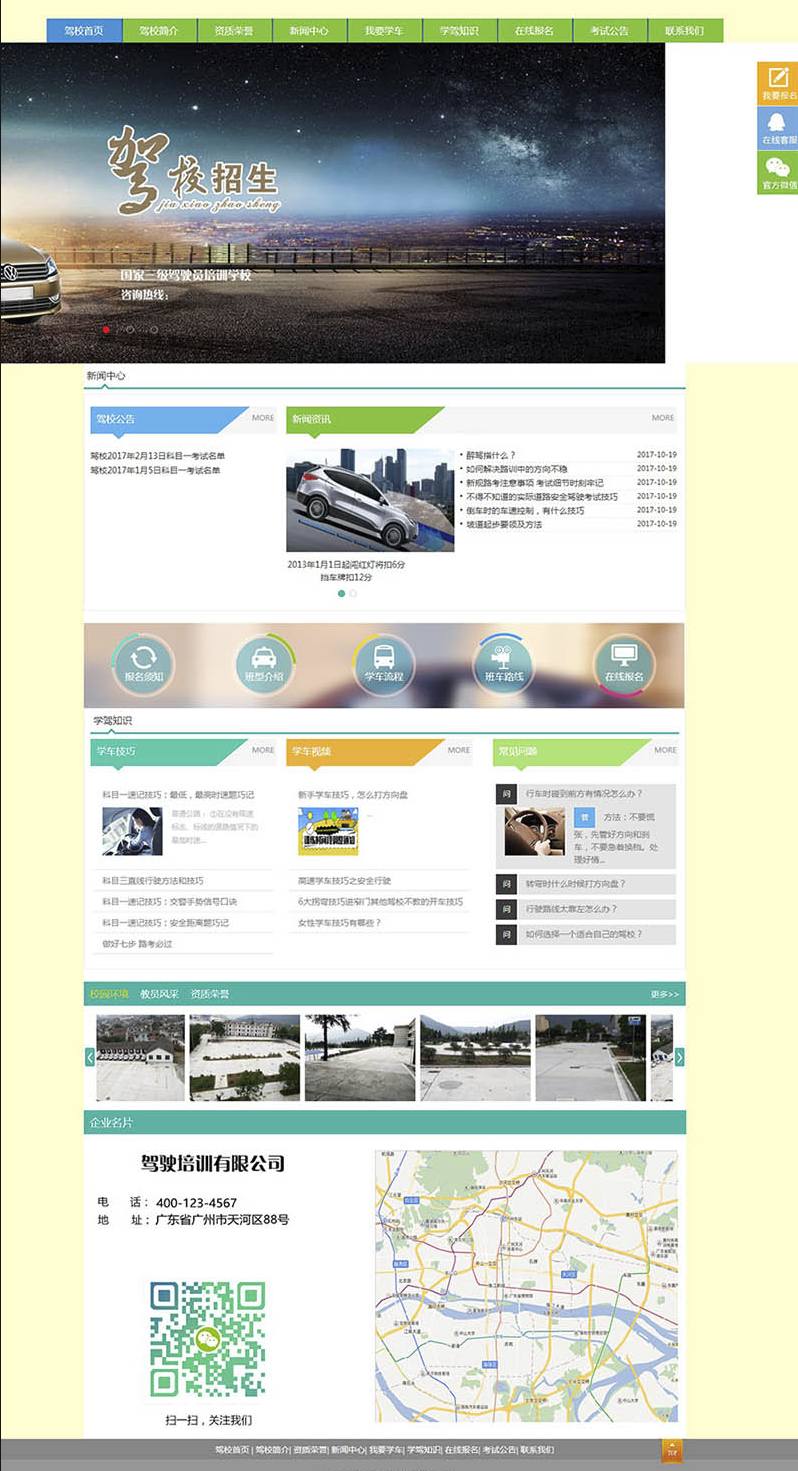Image resolution: width=798 pixels, height=1471 pixels.
Task: Select the second banner slide dot
Action: tap(130, 329)
